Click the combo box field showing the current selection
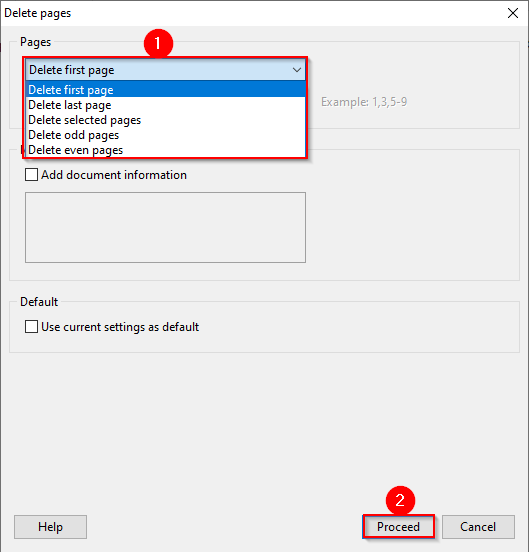This screenshot has height=552, width=529. tap(165, 70)
